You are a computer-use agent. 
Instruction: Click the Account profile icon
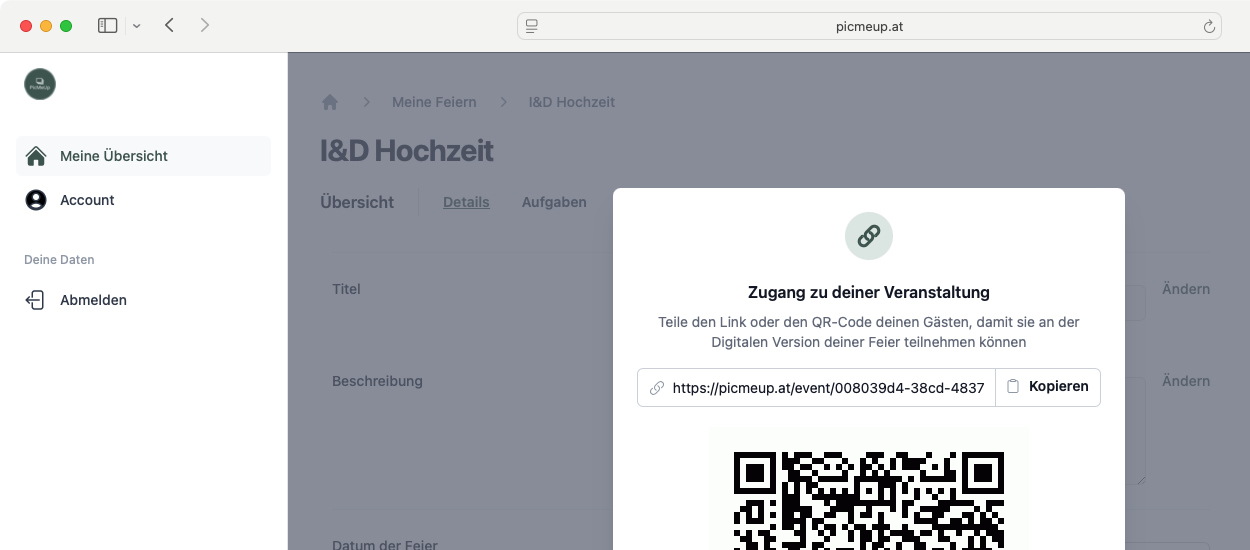point(36,200)
